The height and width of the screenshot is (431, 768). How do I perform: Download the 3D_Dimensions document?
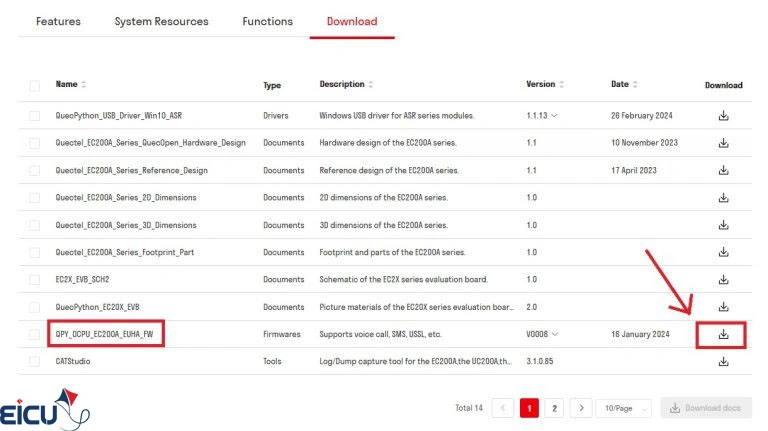click(723, 225)
